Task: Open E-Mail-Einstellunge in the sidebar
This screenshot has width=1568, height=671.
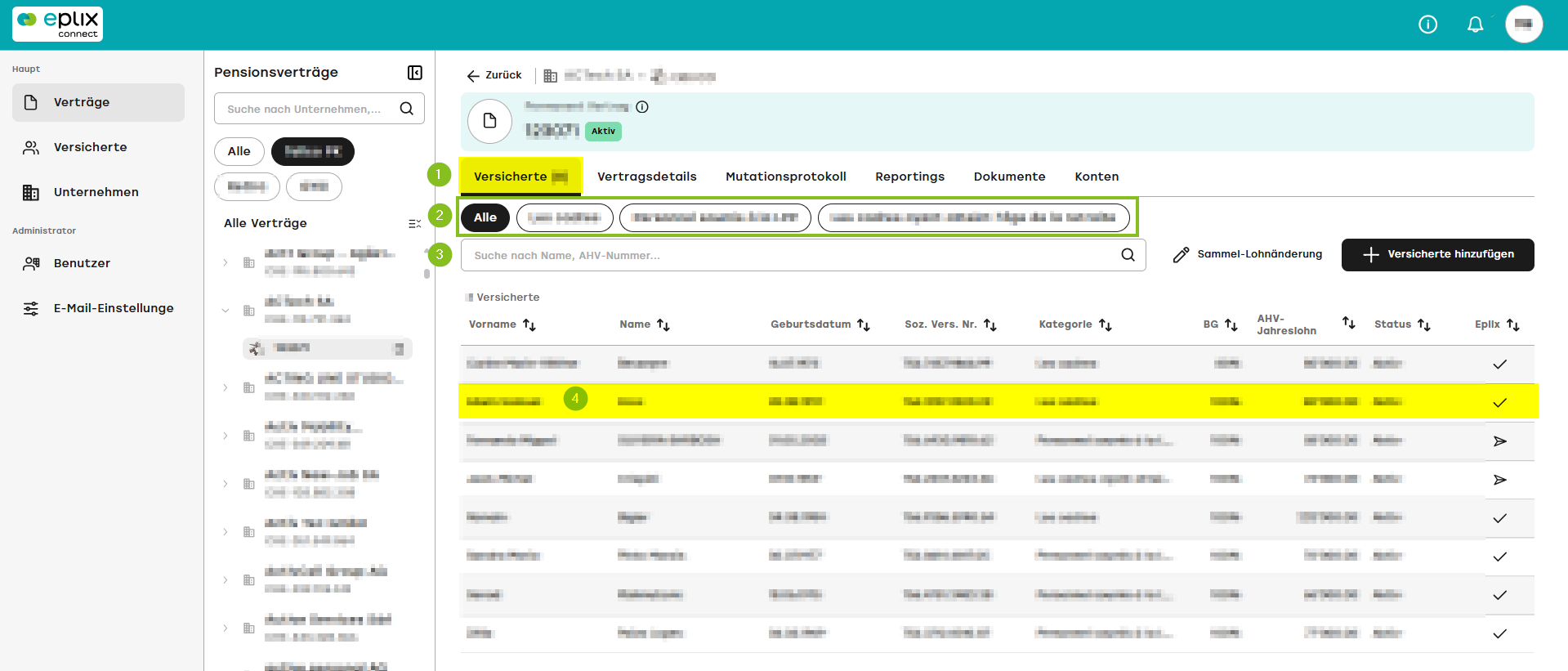Action: pos(98,308)
